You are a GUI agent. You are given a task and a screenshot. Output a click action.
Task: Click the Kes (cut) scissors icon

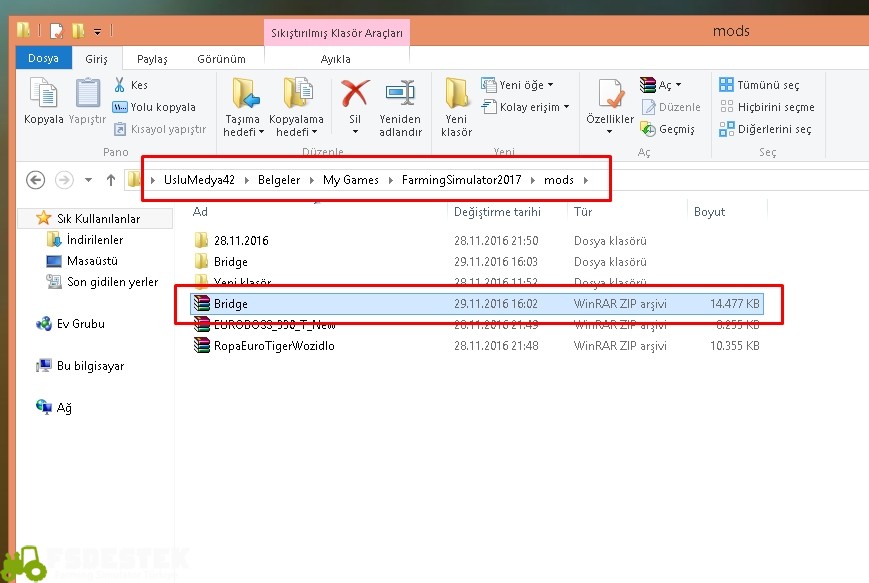[x=121, y=85]
